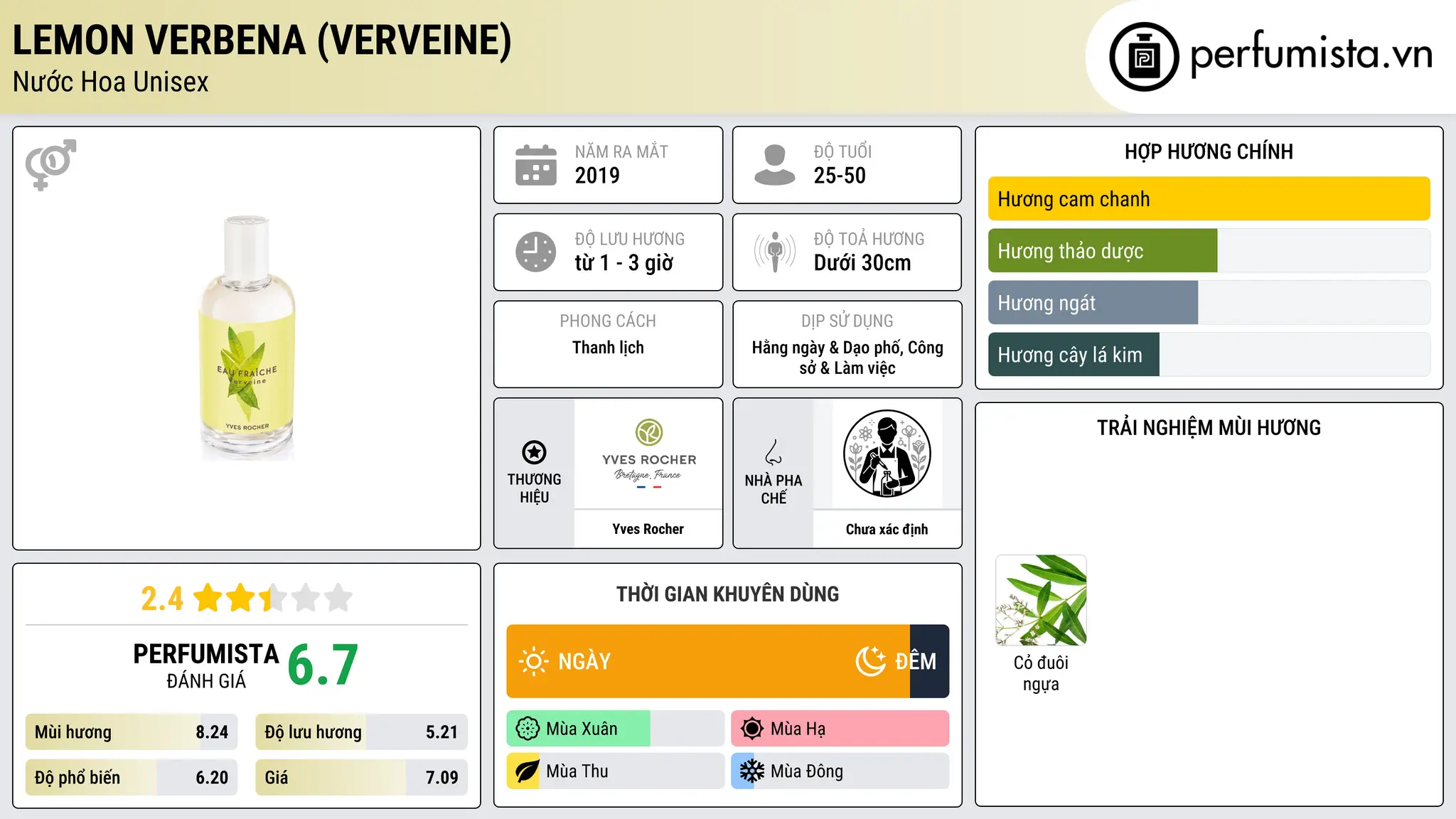Click the Trải nghiệm mùi hương heading

1209,428
